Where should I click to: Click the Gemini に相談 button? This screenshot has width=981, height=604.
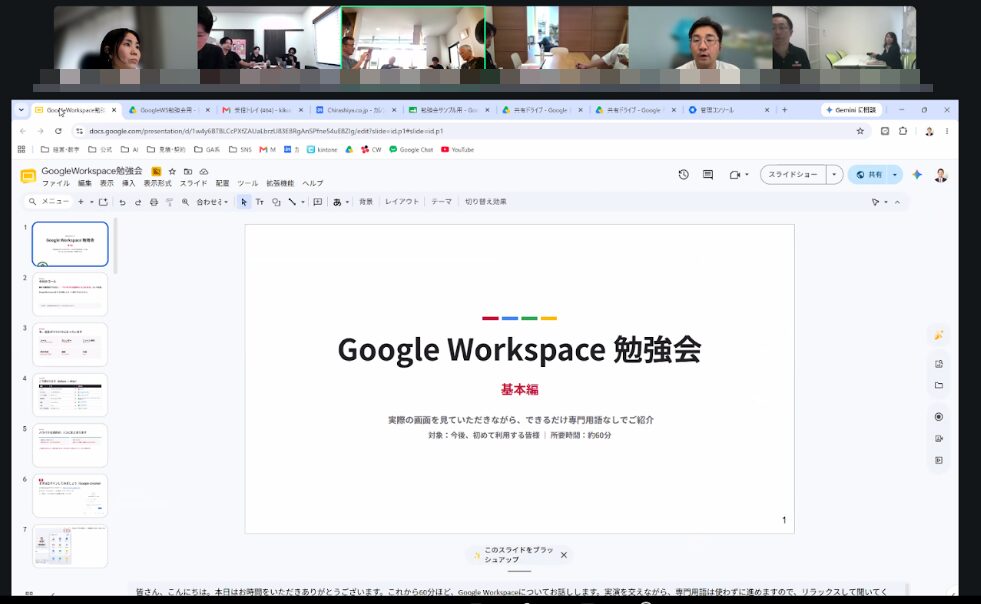coord(851,110)
